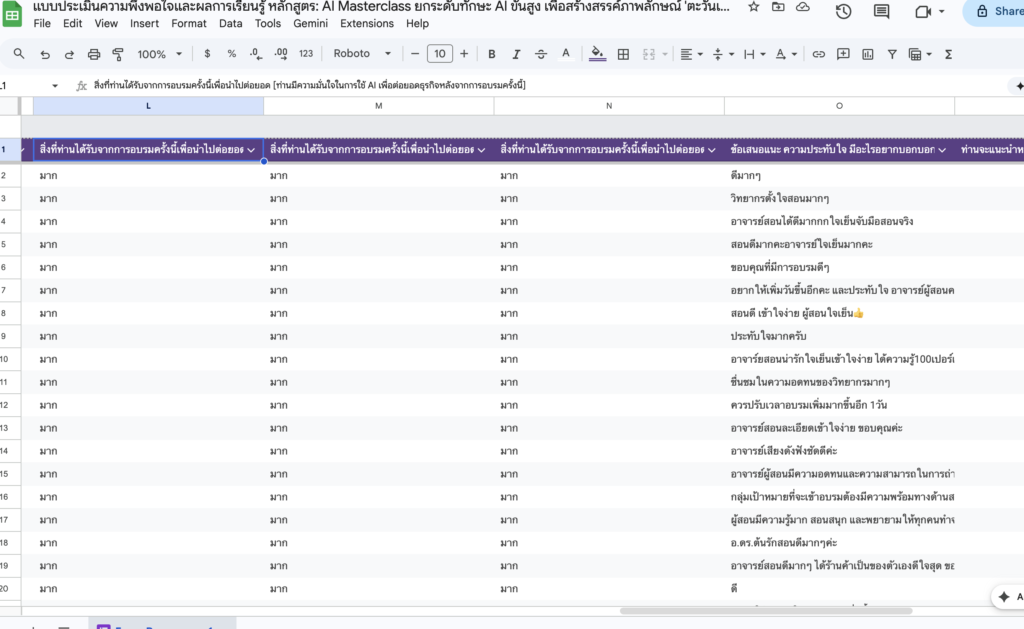Open version history clock icon
1024x629 pixels.
843,11
